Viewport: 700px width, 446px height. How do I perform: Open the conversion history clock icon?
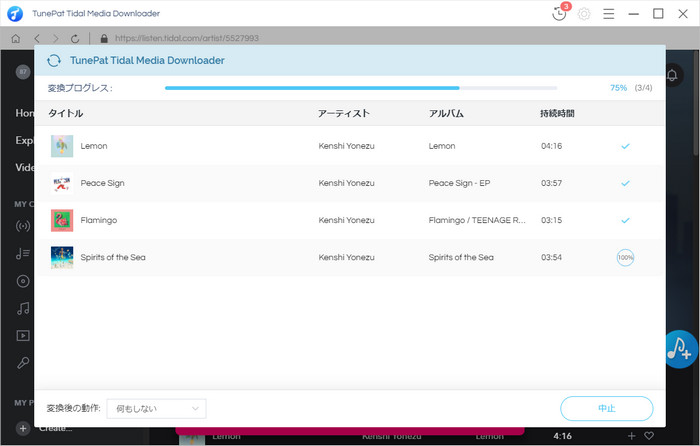pos(559,14)
